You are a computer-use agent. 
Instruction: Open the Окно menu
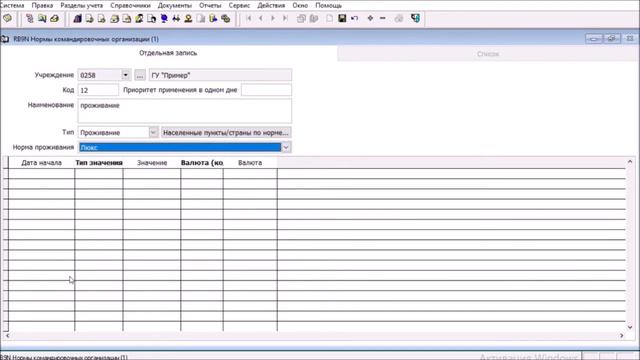[300, 5]
